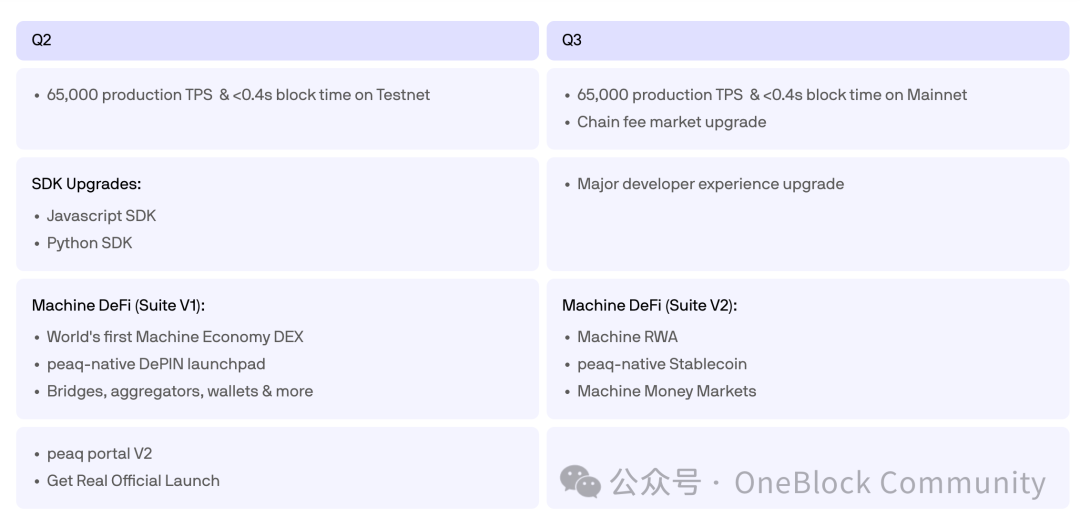Select Bridges, aggregators, wallets & more
The image size is (1080, 526).
tap(180, 392)
